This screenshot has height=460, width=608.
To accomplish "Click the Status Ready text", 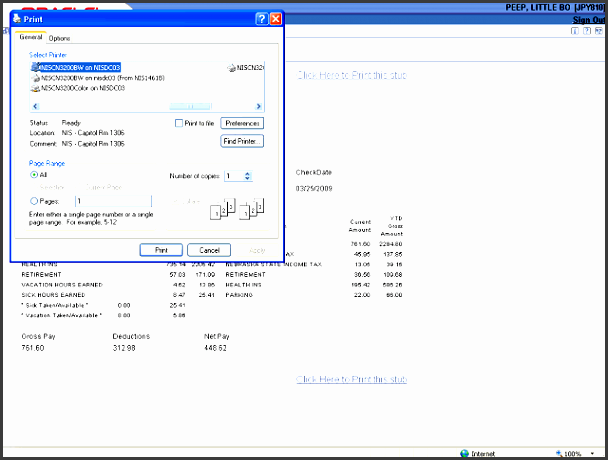I will [55, 123].
